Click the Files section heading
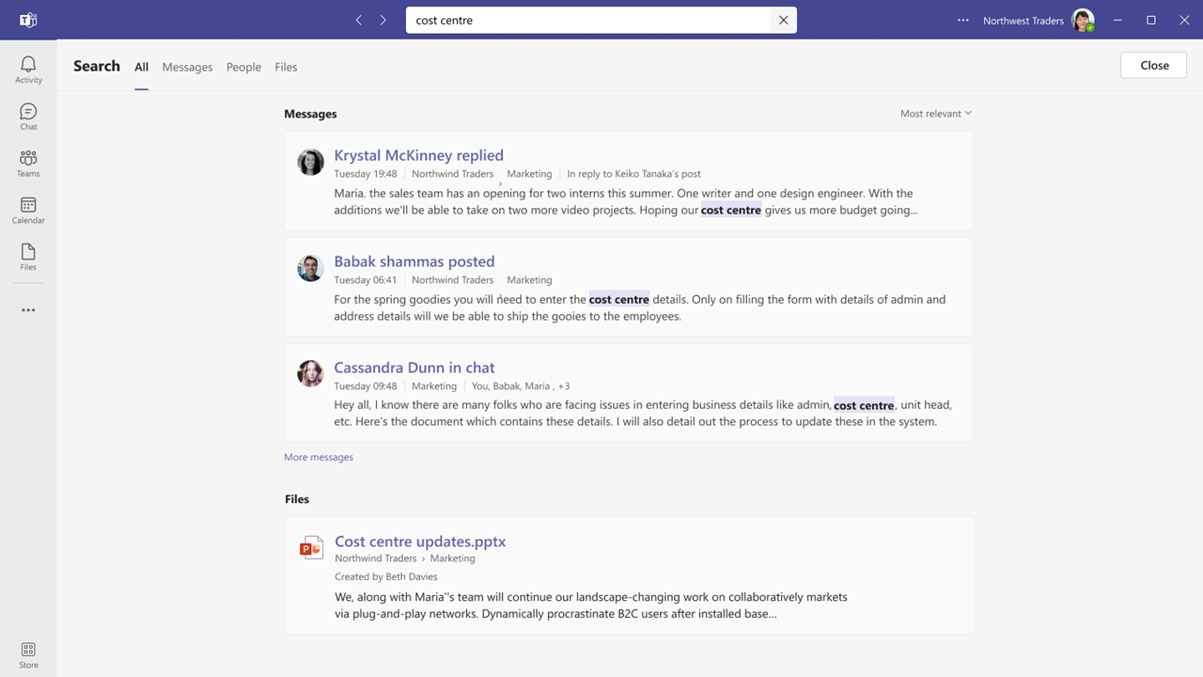The width and height of the screenshot is (1203, 677). click(x=297, y=499)
